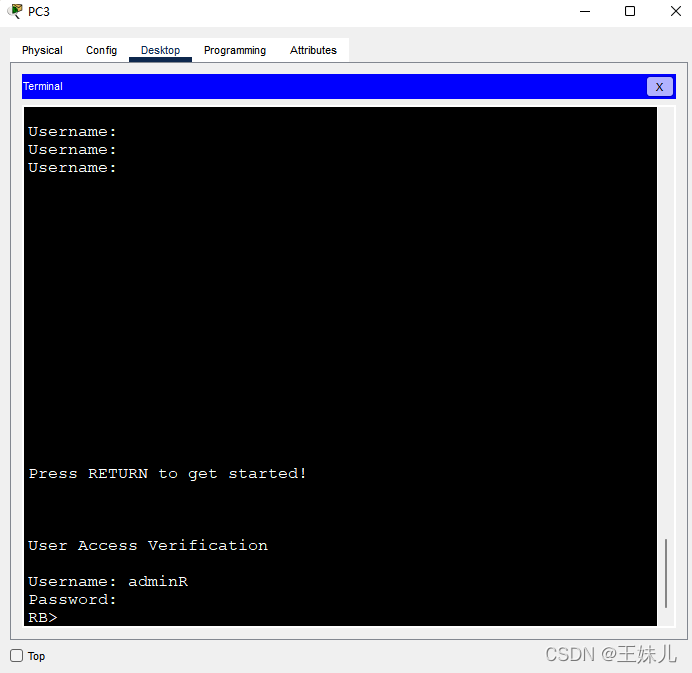Maximize the PC3 window
The width and height of the screenshot is (692, 673).
click(x=630, y=11)
